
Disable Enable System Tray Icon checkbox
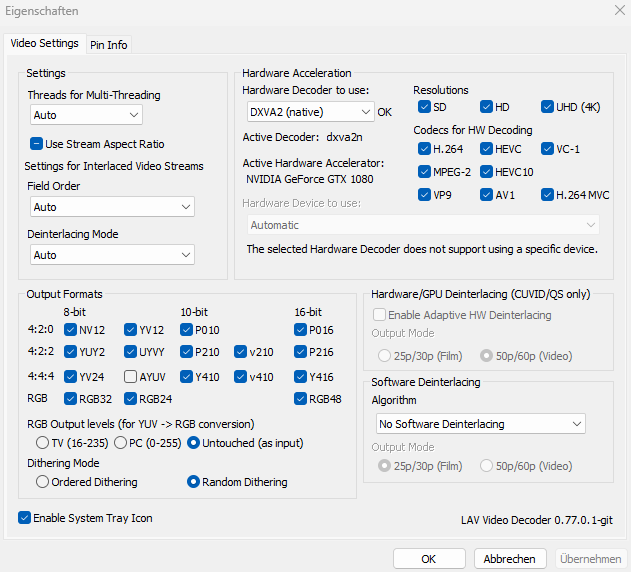click(x=24, y=518)
